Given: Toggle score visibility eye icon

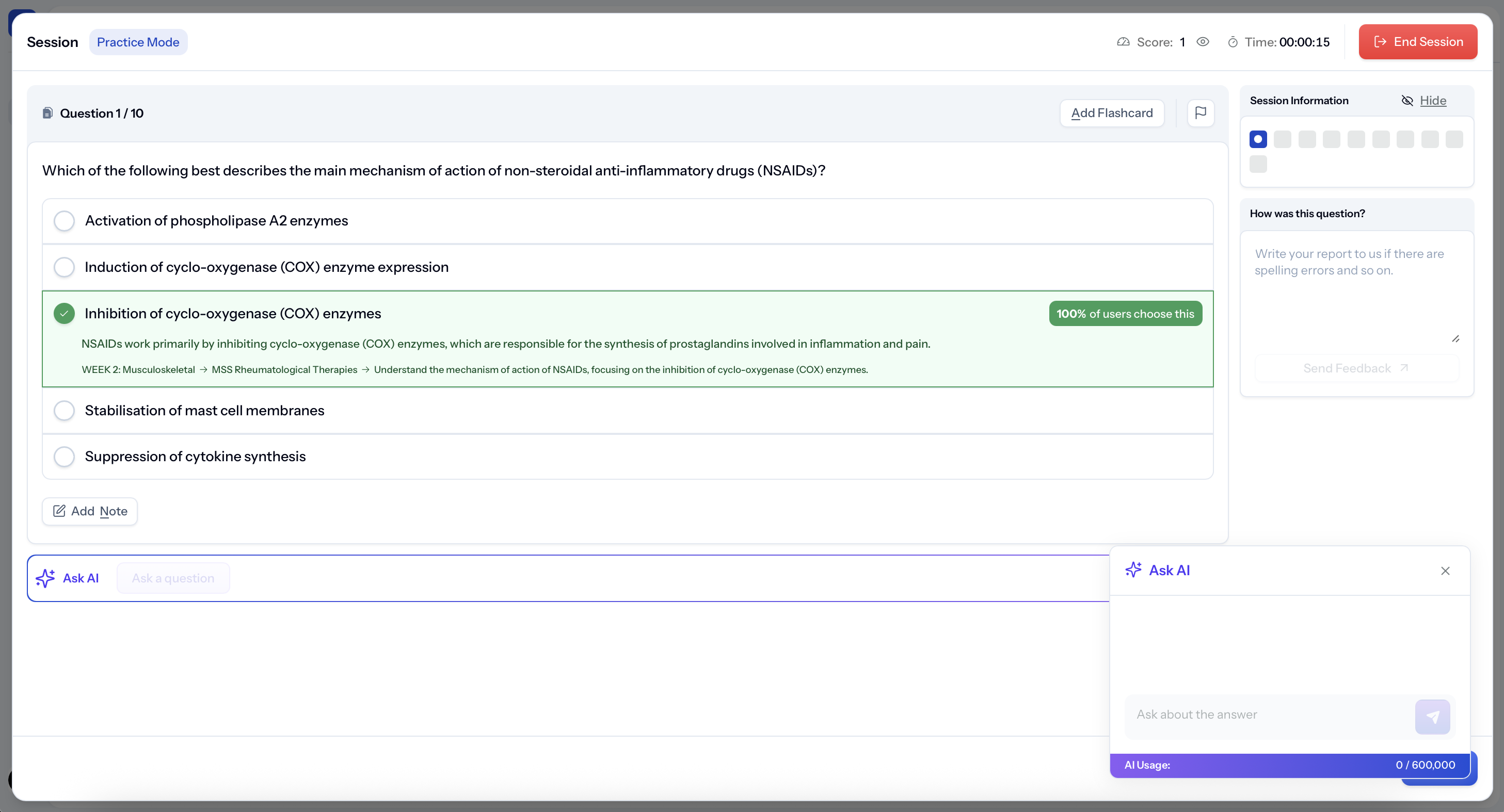Looking at the screenshot, I should (1202, 42).
